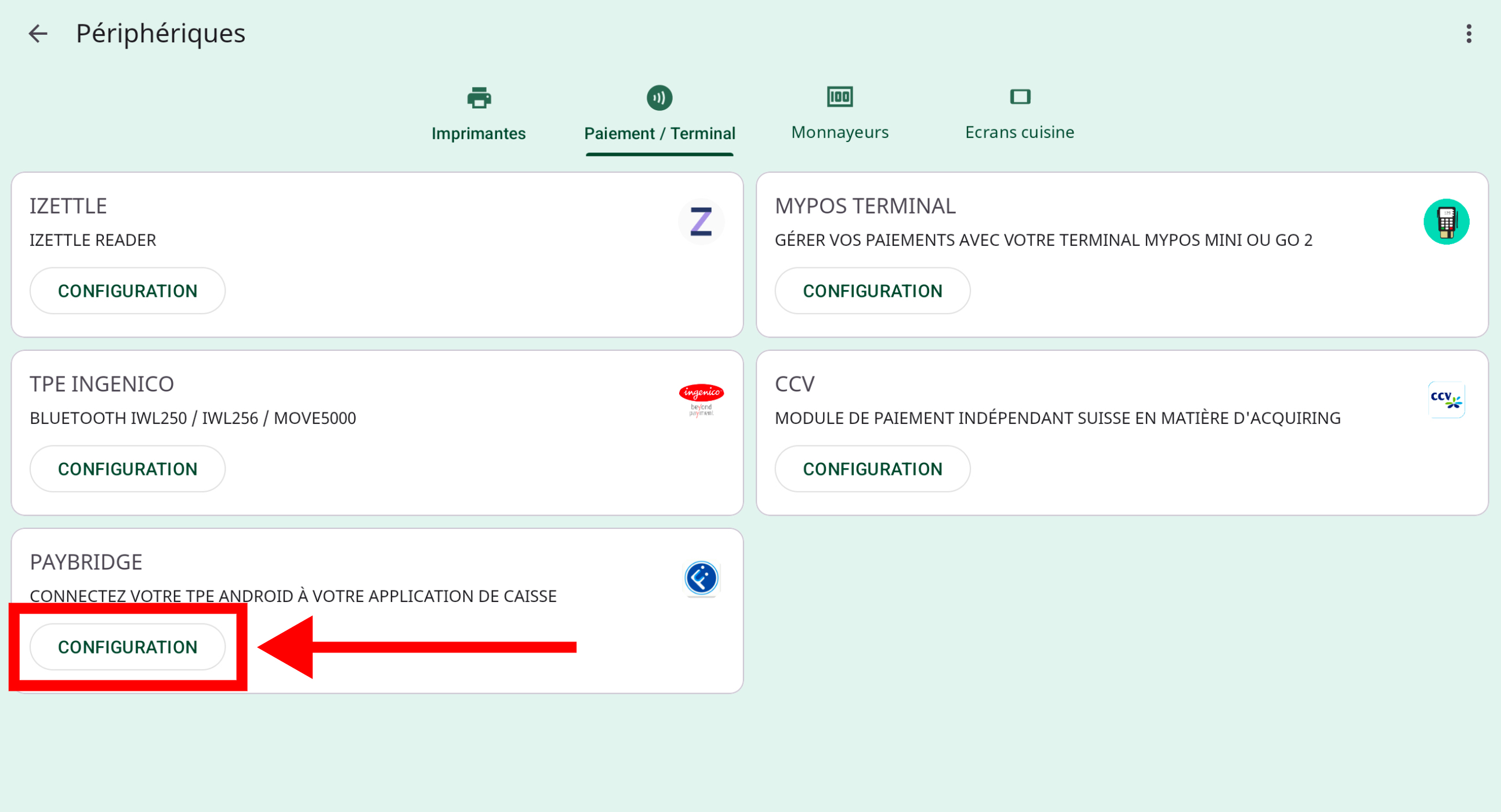Switch to Ecrans cuisine tab
Viewport: 1501px width, 812px height.
pyautogui.click(x=1019, y=132)
